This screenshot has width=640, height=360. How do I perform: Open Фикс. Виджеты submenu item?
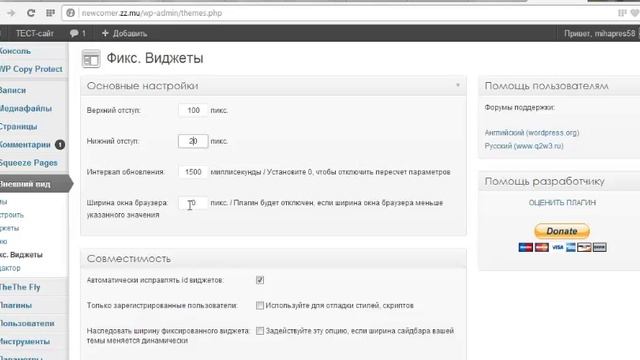(21, 255)
